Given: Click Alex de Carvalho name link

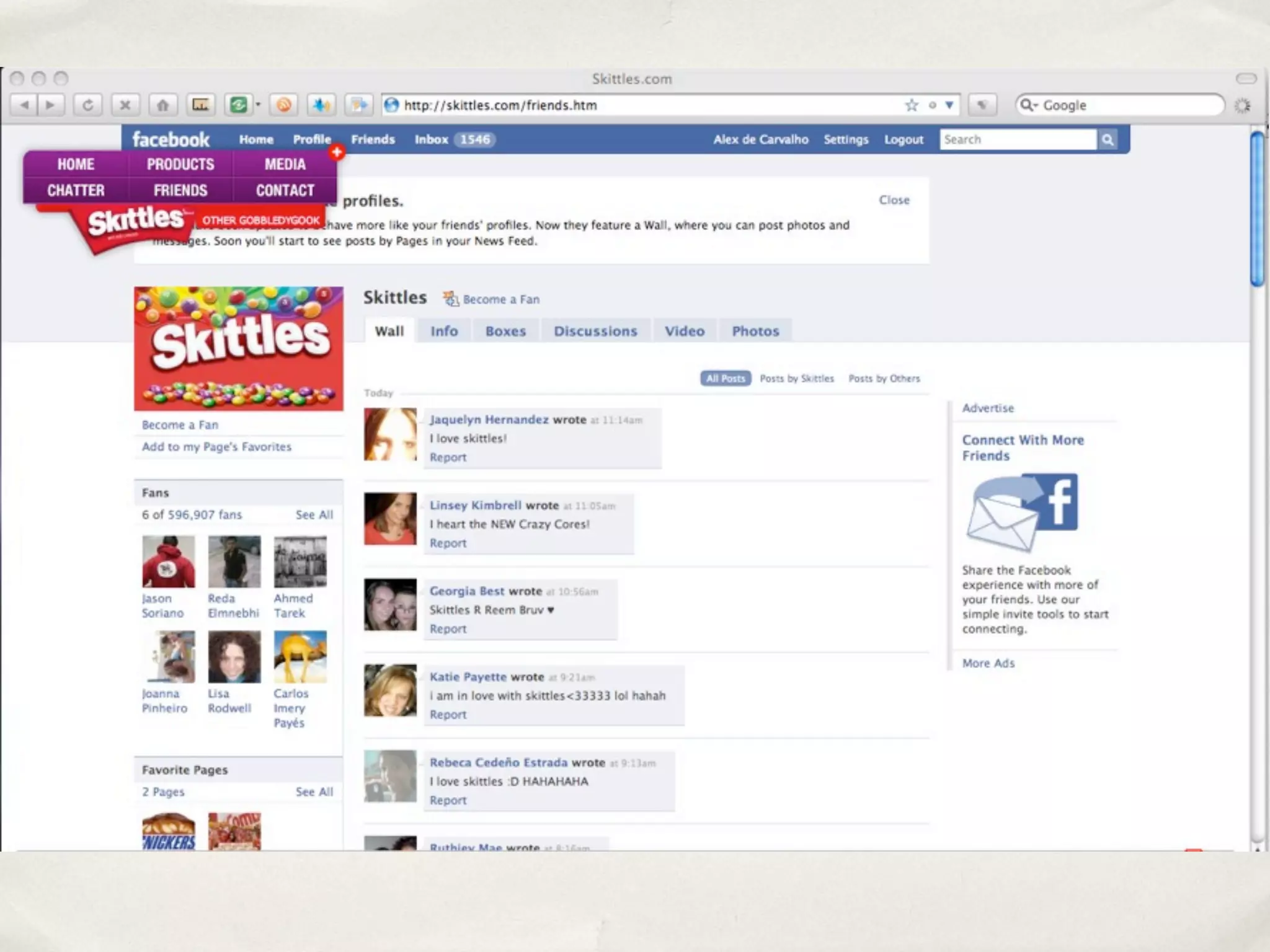Looking at the screenshot, I should coord(761,139).
